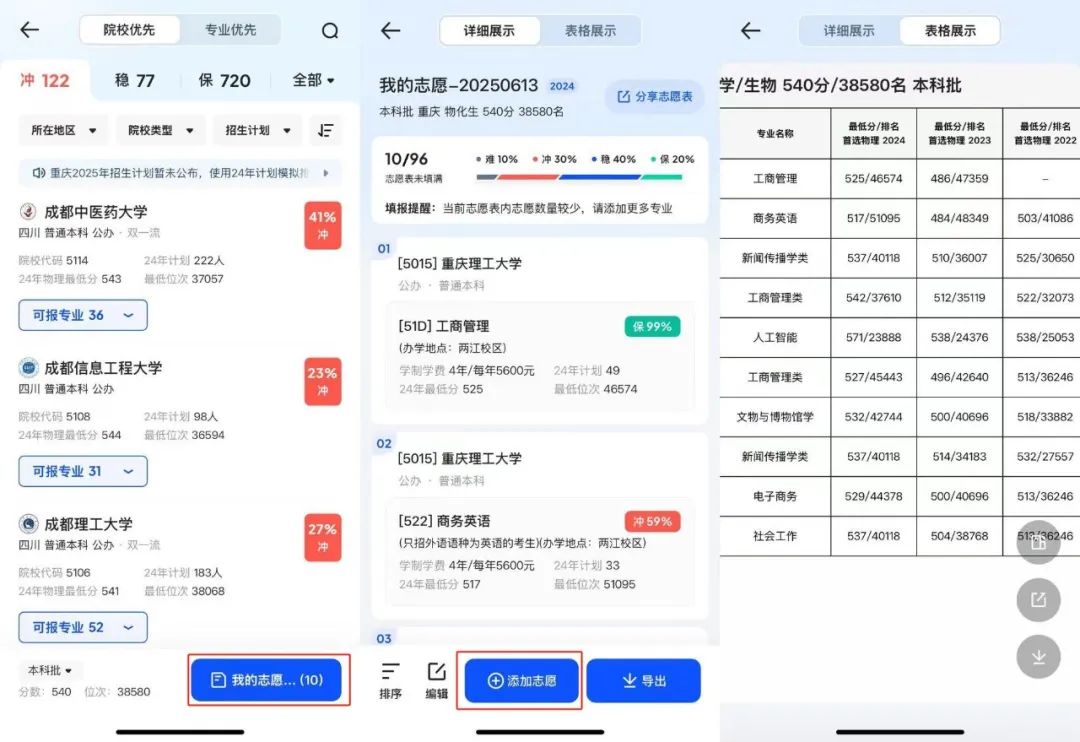Open the 成都理工大学 logo
This screenshot has height=742, width=1080.
coord(28,524)
